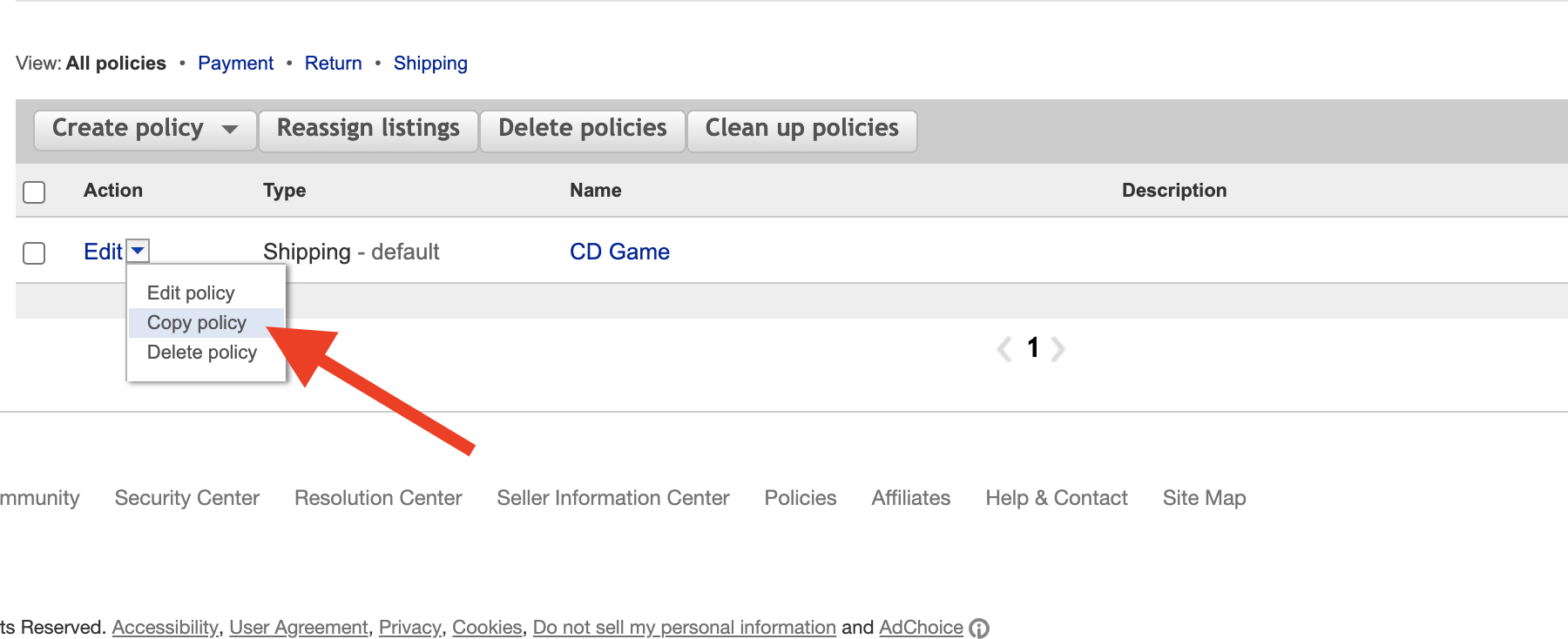Select Delete policy from the menu
The image size is (1568, 639).
click(x=202, y=353)
